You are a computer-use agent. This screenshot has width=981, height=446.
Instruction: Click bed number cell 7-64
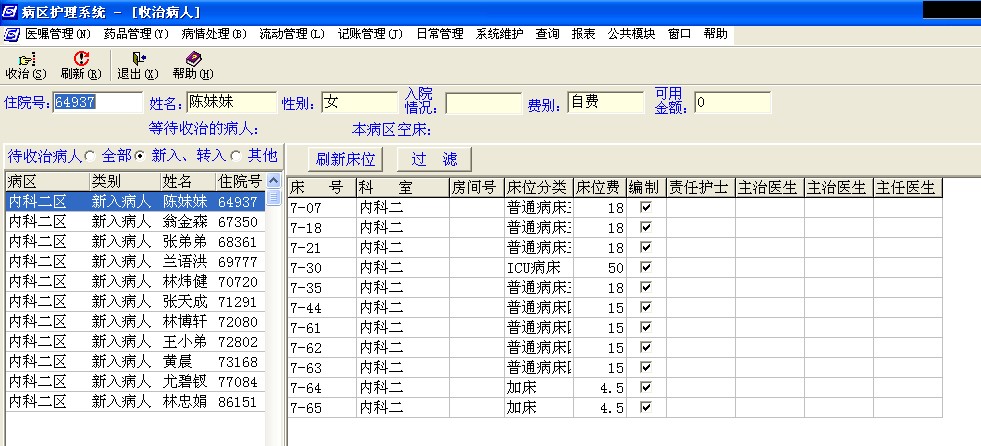[322, 388]
